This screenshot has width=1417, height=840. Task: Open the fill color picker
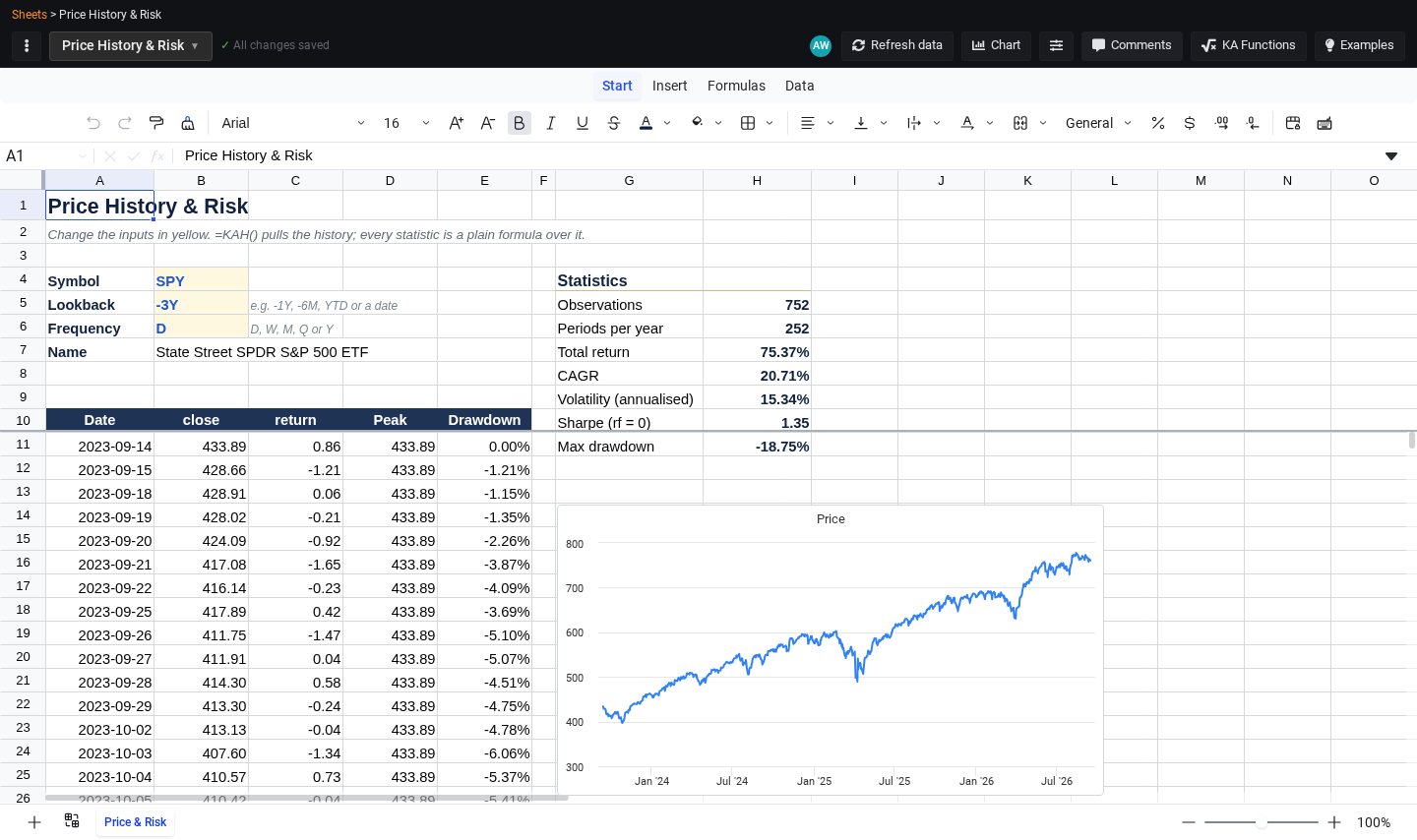698,123
